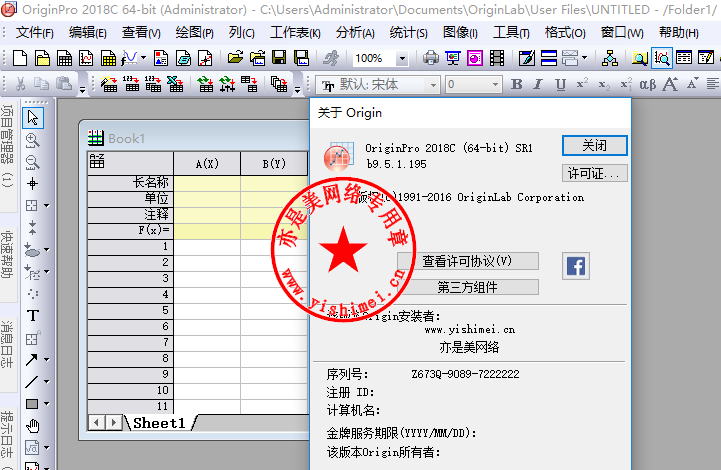Open the 工具(T) menu
This screenshot has height=470, width=721.
pos(511,33)
